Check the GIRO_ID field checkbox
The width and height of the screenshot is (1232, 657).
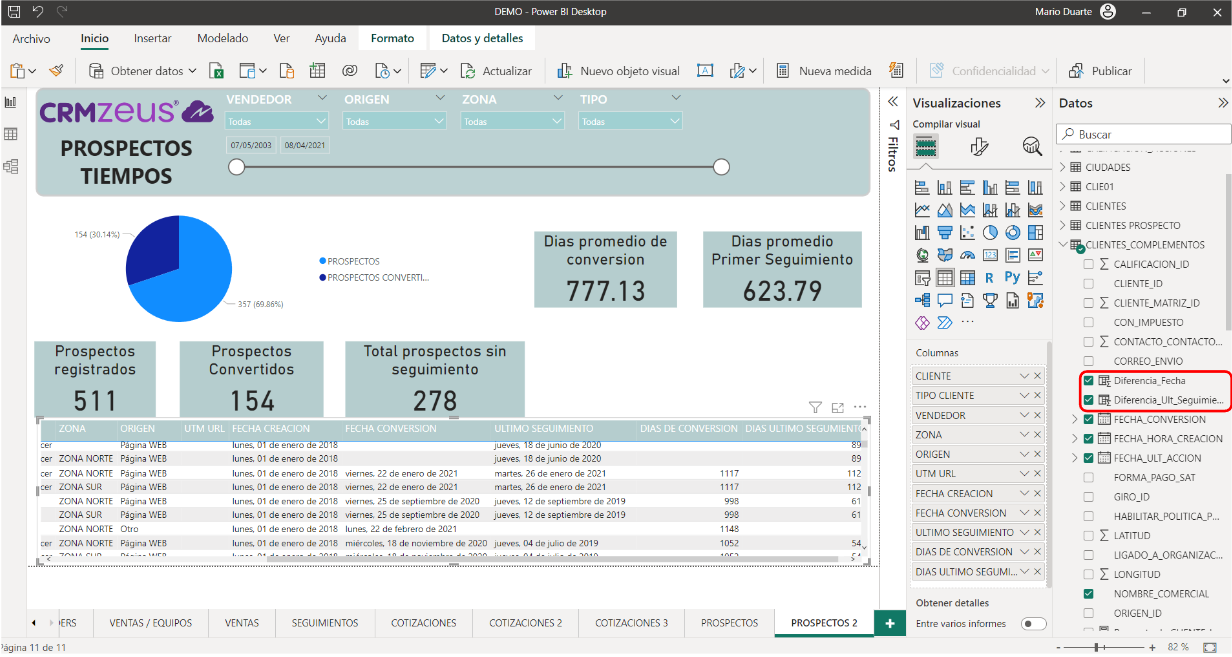pyautogui.click(x=1088, y=497)
